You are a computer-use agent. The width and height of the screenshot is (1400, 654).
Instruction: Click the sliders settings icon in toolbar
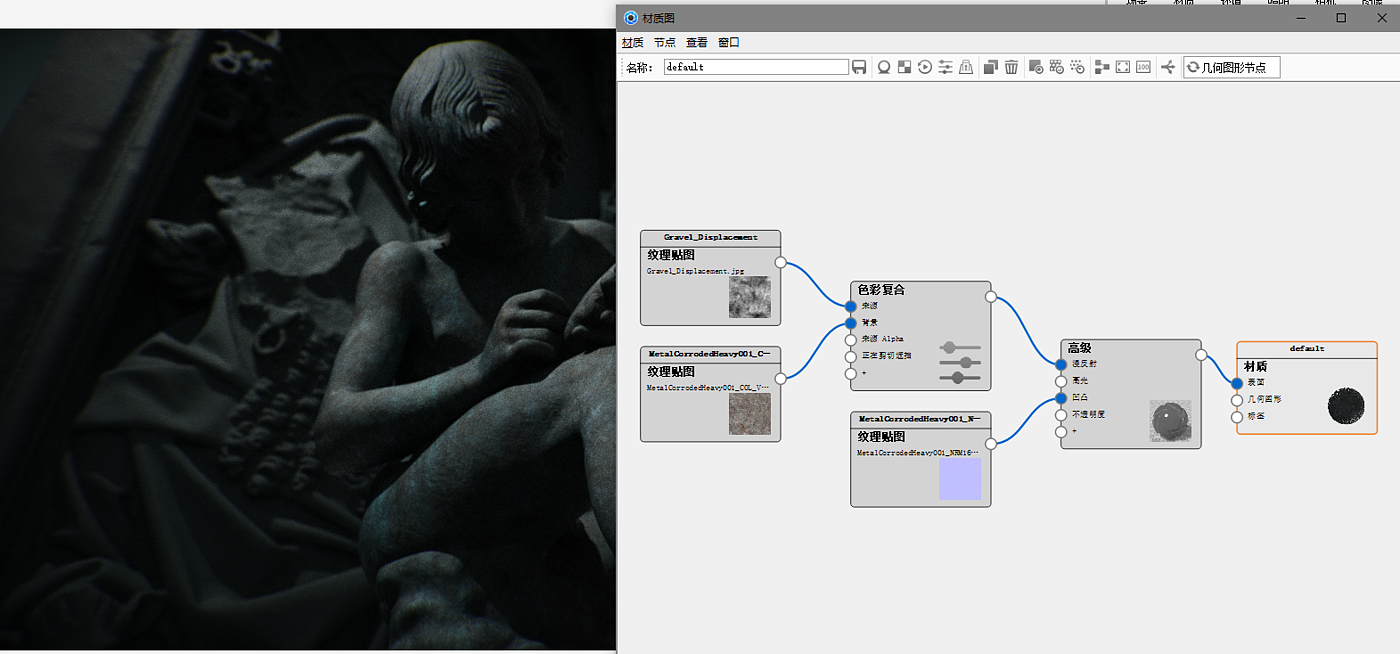click(945, 67)
